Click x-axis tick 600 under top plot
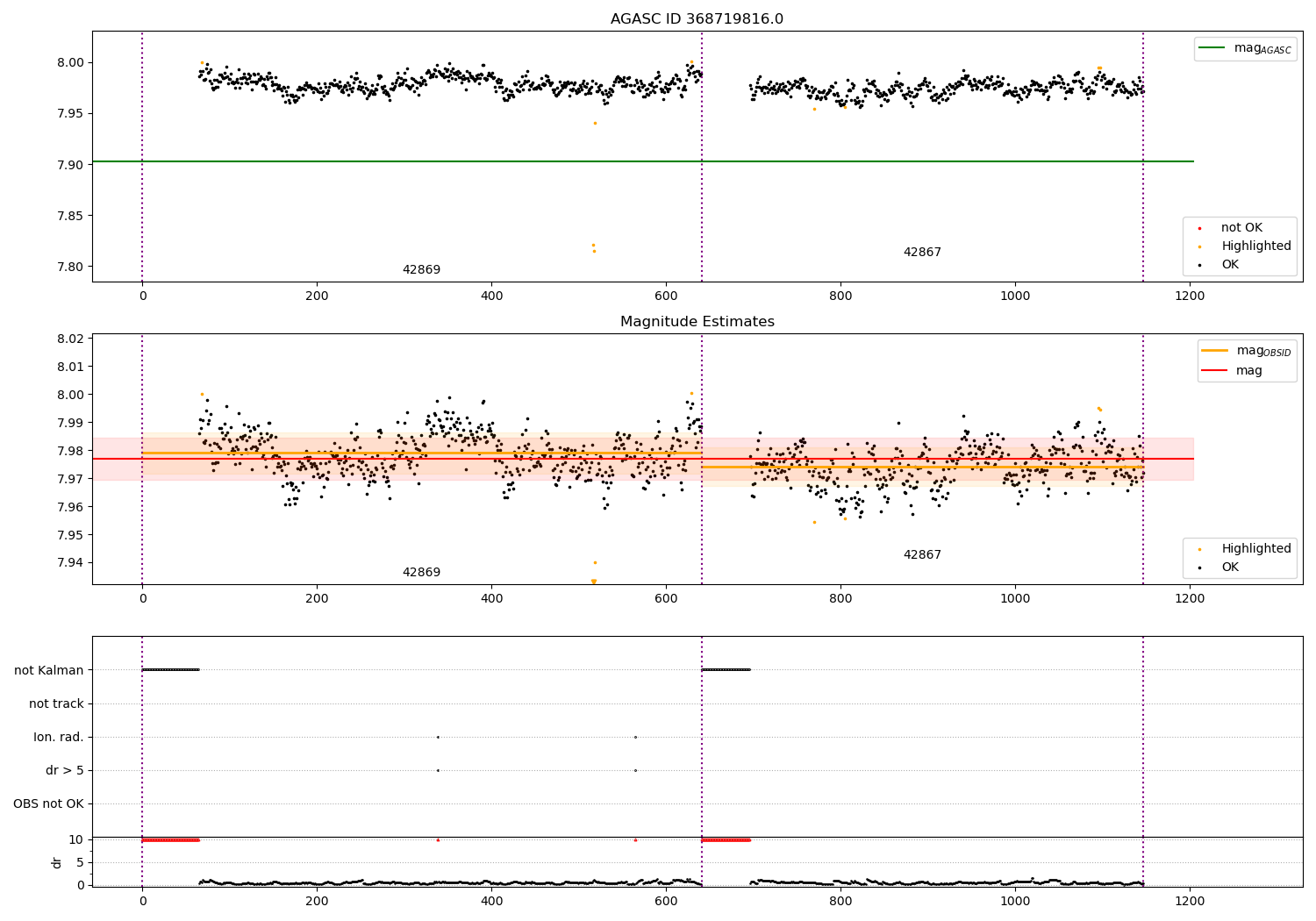This screenshot has height=921, width=1316. pyautogui.click(x=666, y=296)
